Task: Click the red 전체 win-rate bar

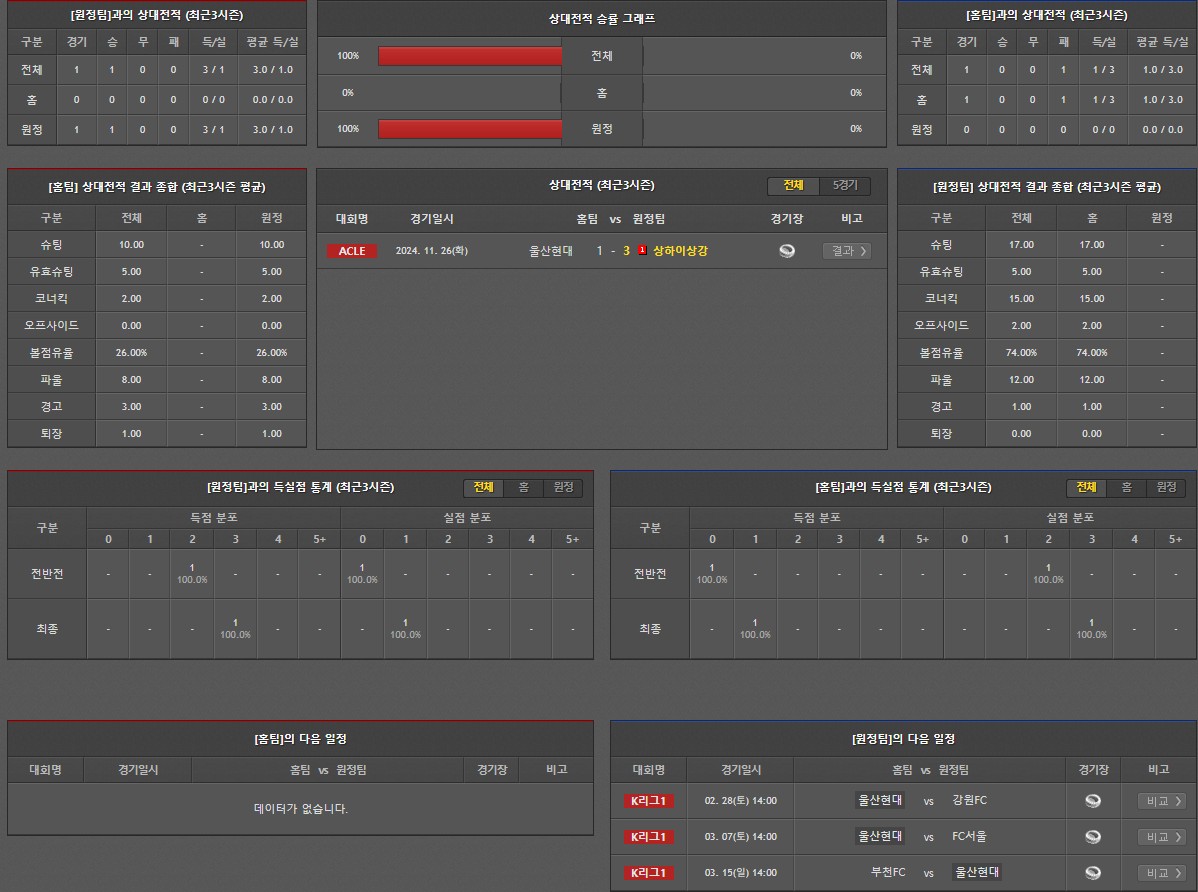Action: click(470, 56)
